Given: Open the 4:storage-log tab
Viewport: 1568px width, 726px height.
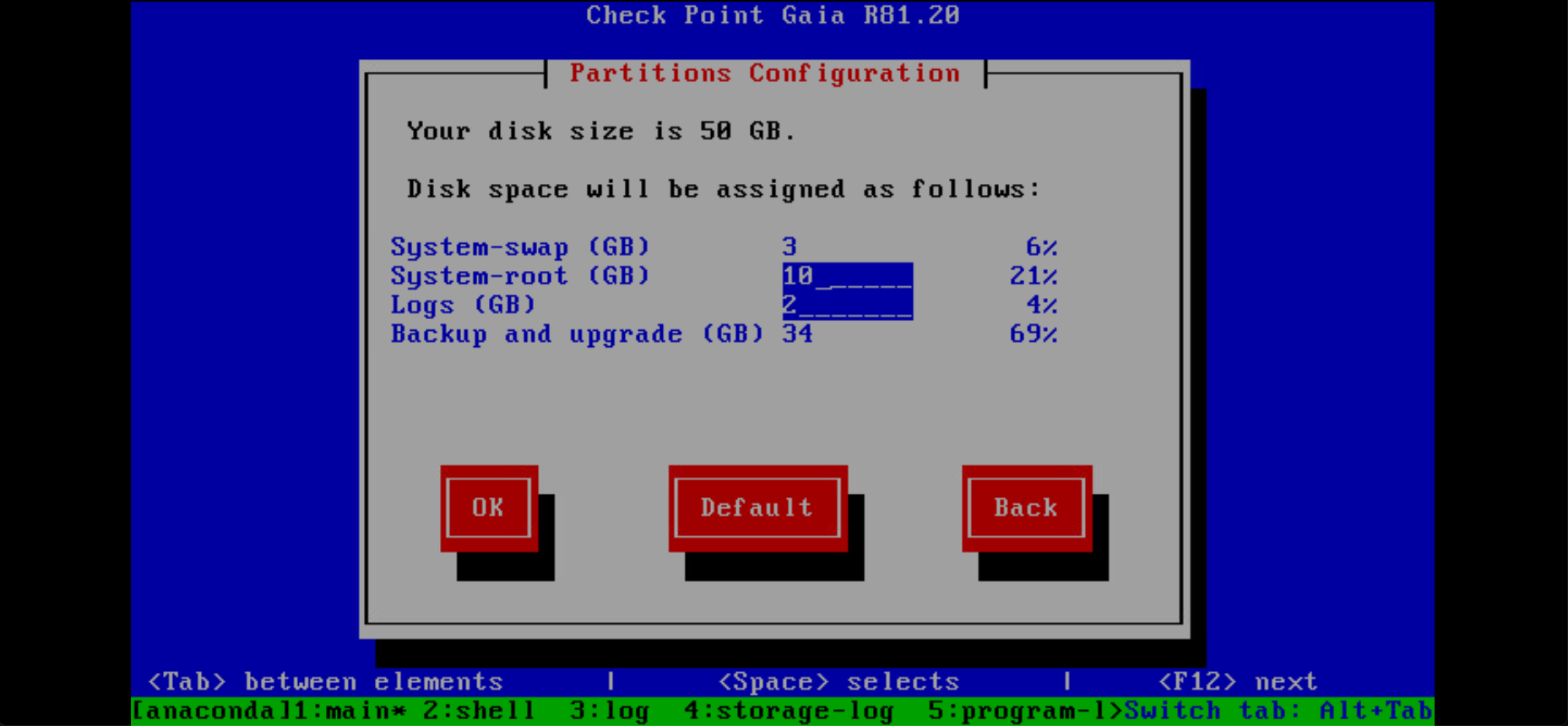Looking at the screenshot, I should click(789, 711).
